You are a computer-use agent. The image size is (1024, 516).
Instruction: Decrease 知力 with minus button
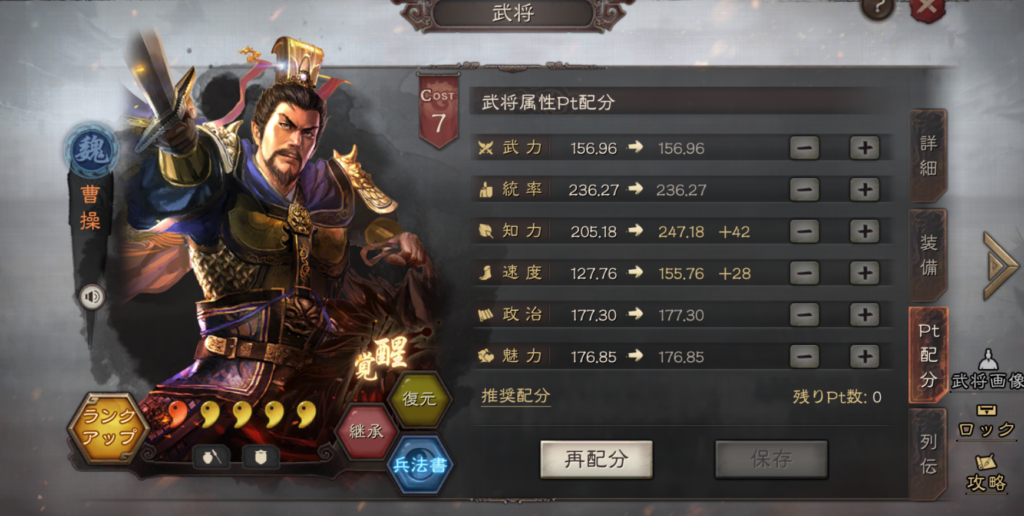pyautogui.click(x=804, y=231)
